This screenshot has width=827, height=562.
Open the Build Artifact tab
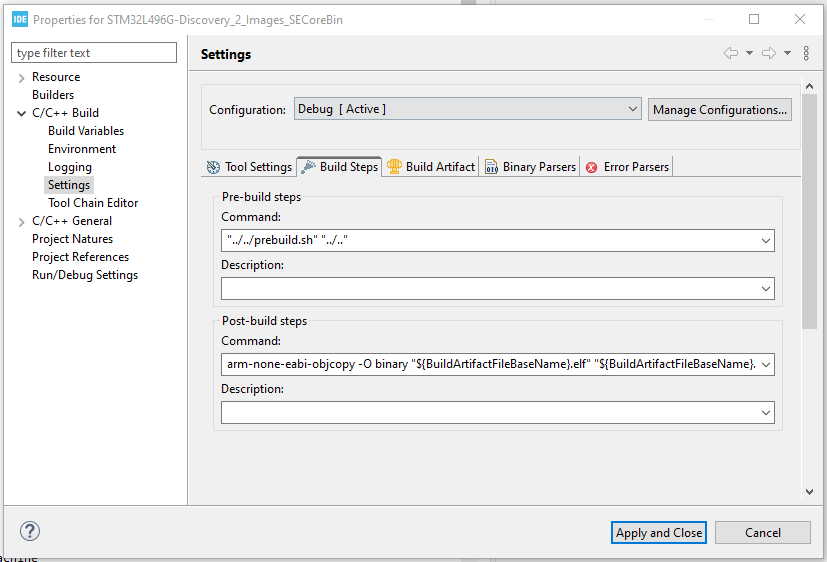(430, 167)
